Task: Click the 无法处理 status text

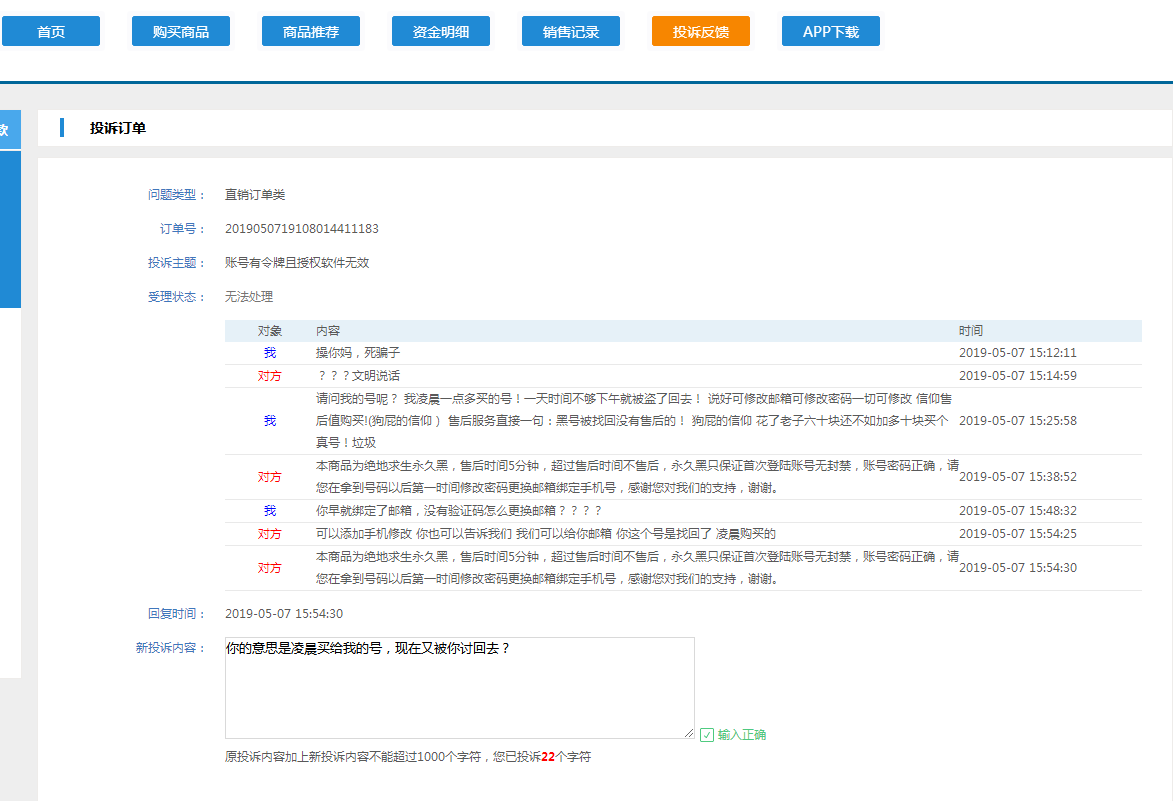Action: click(249, 297)
